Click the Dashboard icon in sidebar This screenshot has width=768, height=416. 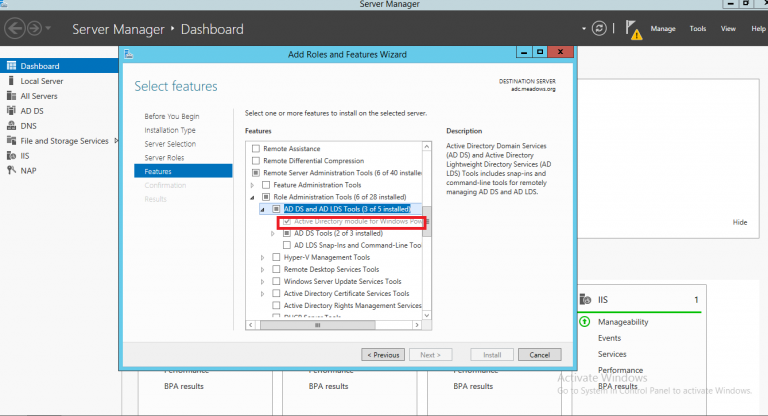[x=11, y=66]
